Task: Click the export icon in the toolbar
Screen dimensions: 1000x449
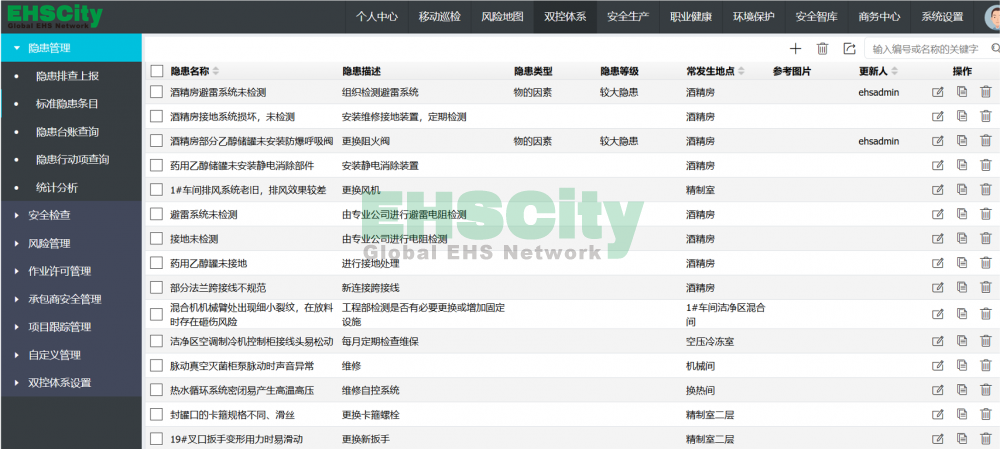Action: (x=849, y=48)
